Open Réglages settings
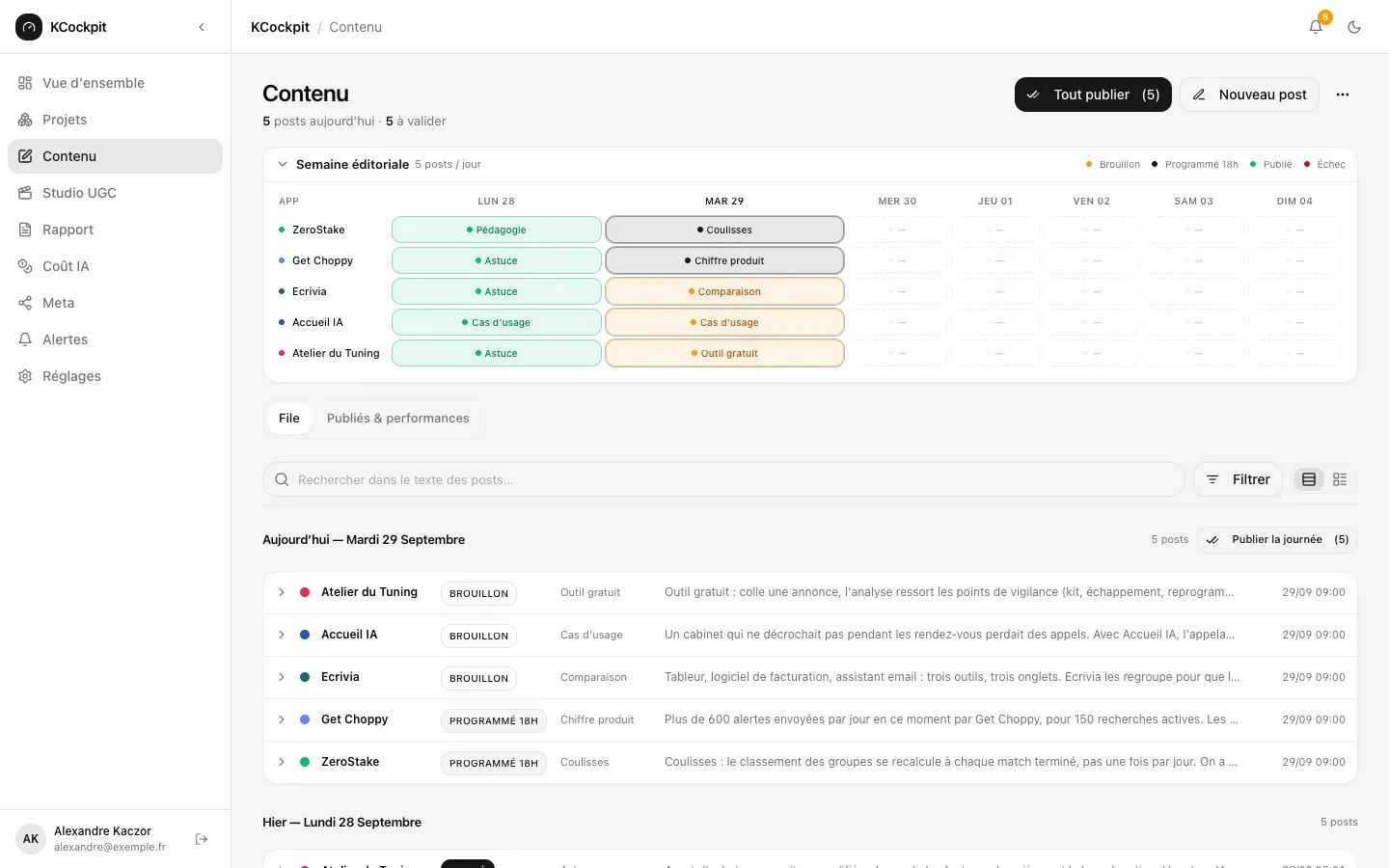This screenshot has height=868, width=1389. [x=115, y=376]
